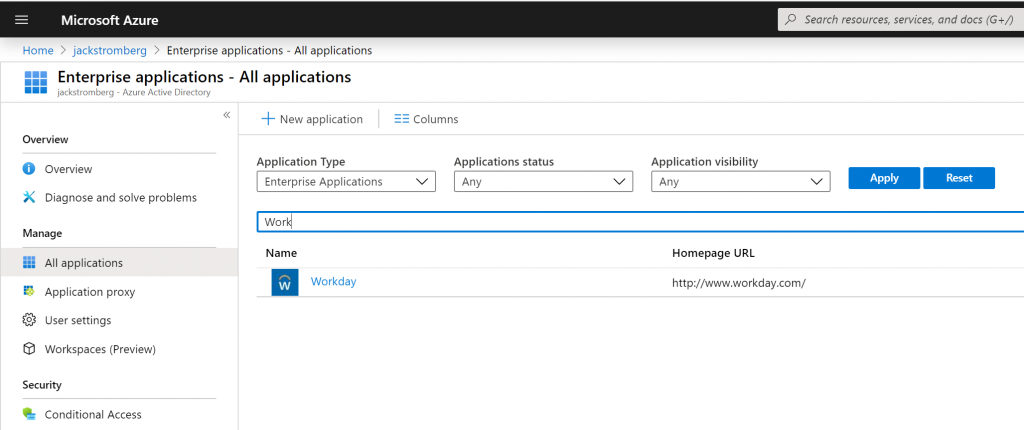
Task: Click the Overview info icon
Action: (29, 169)
